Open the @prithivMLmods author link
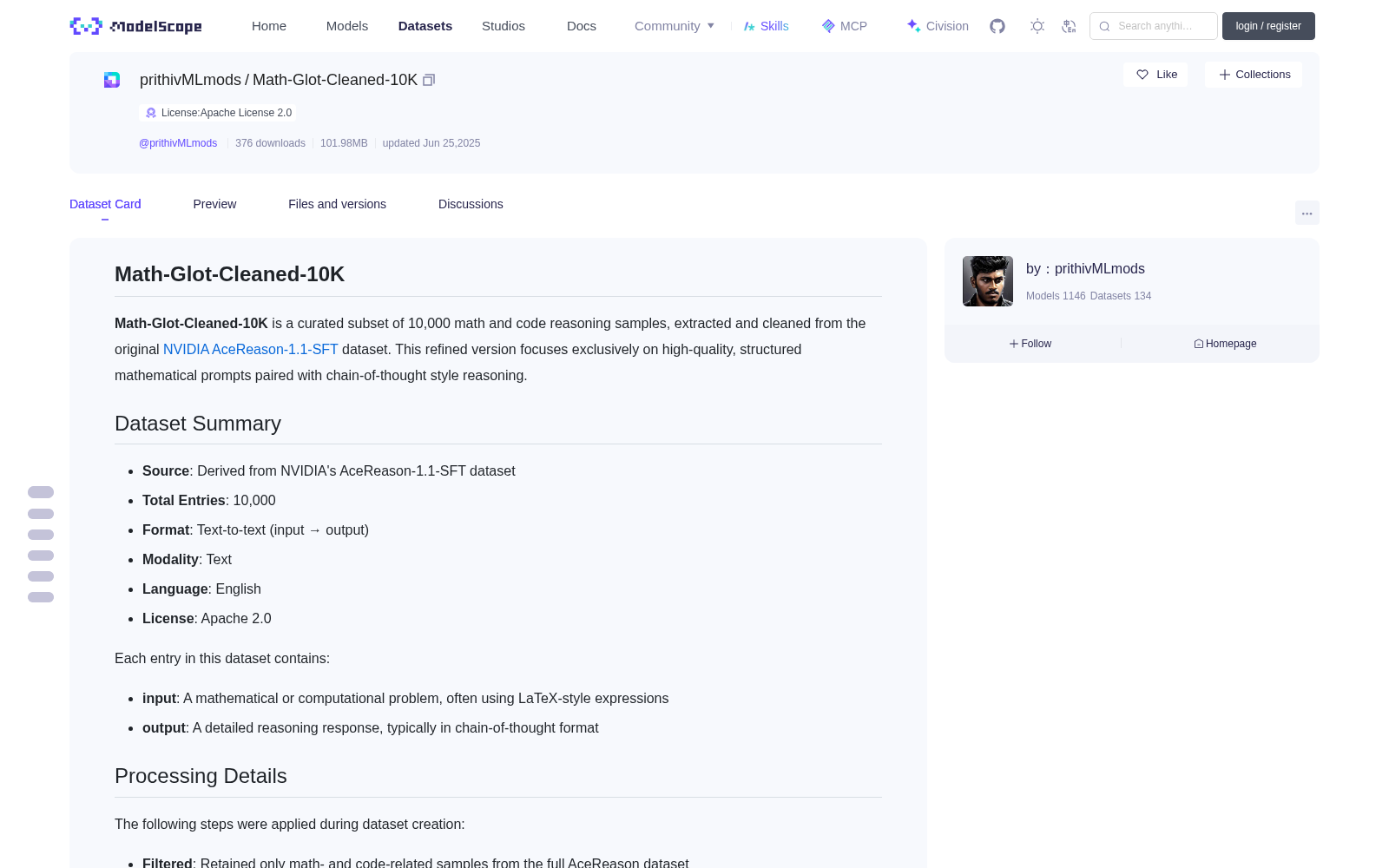Viewport: 1389px width, 868px height. tap(178, 143)
